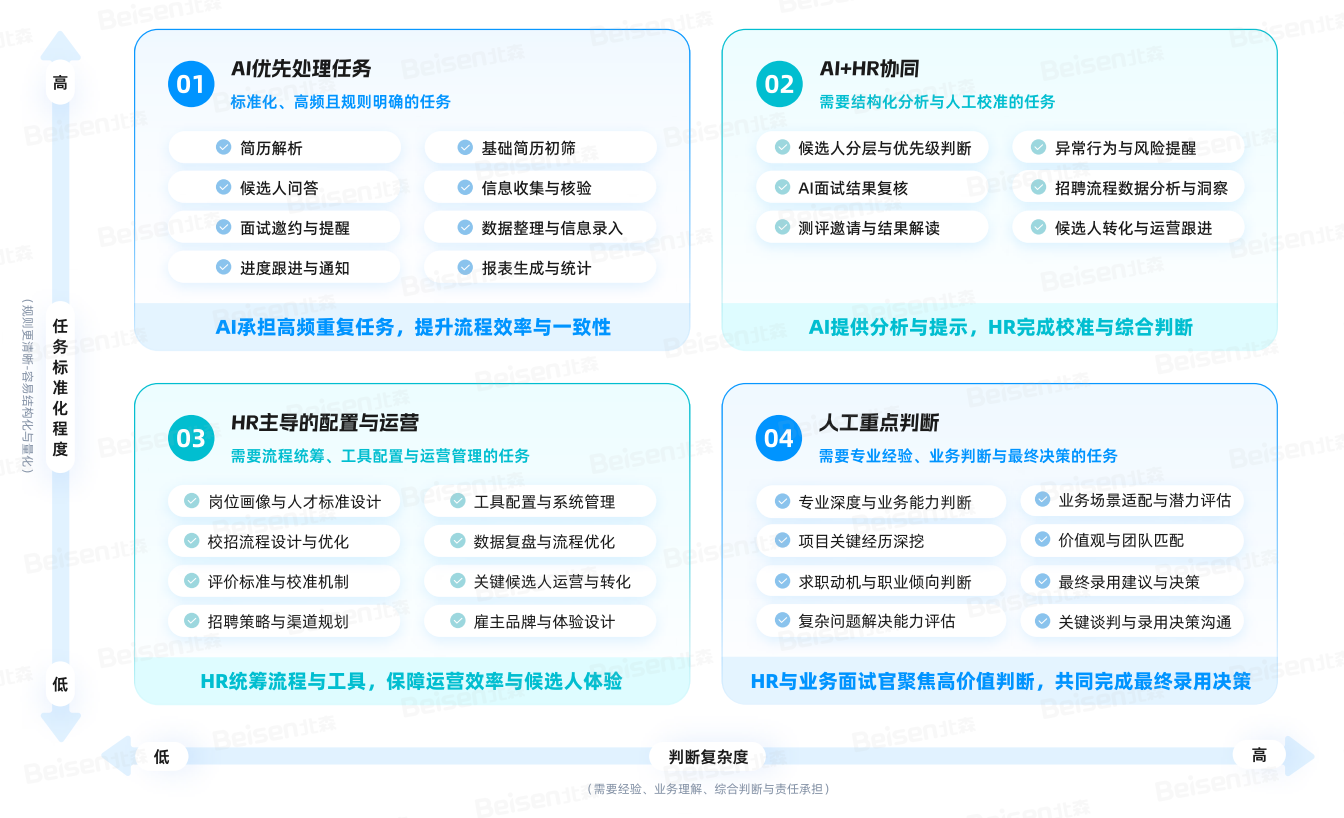Click the checkmark icon beside 异常行为与风险提醒
This screenshot has height=818, width=1344.
click(x=1038, y=147)
